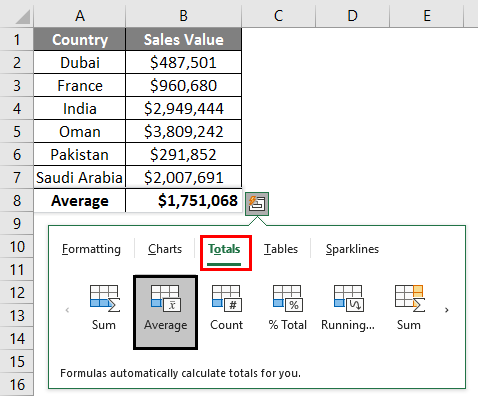
Task: Click the Select All corner triangle
Action: click(23, 17)
